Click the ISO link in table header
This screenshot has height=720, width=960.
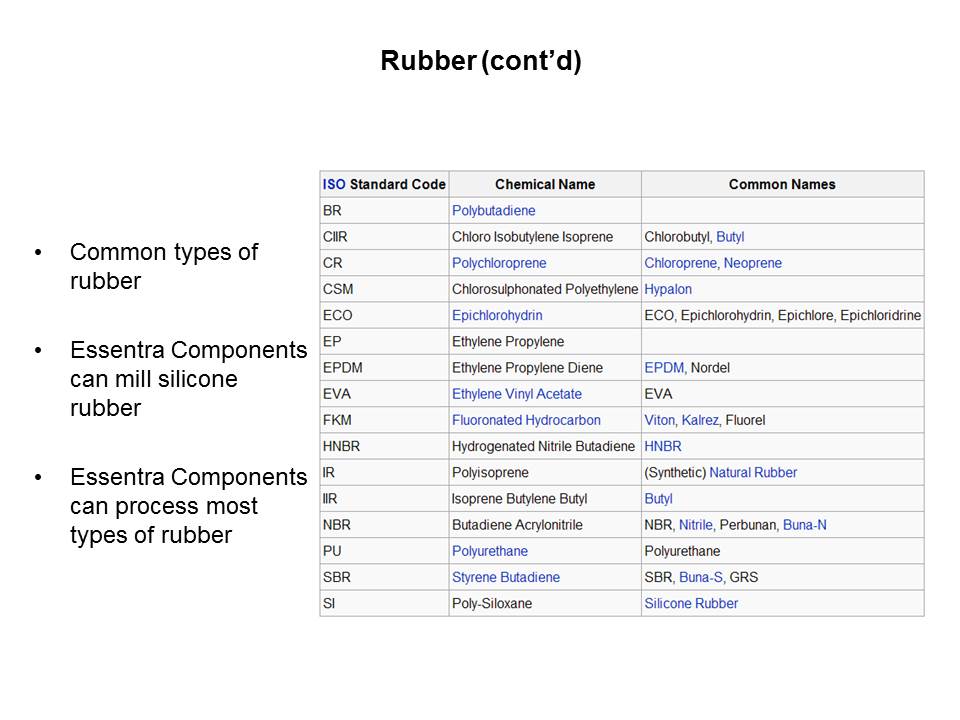333,184
